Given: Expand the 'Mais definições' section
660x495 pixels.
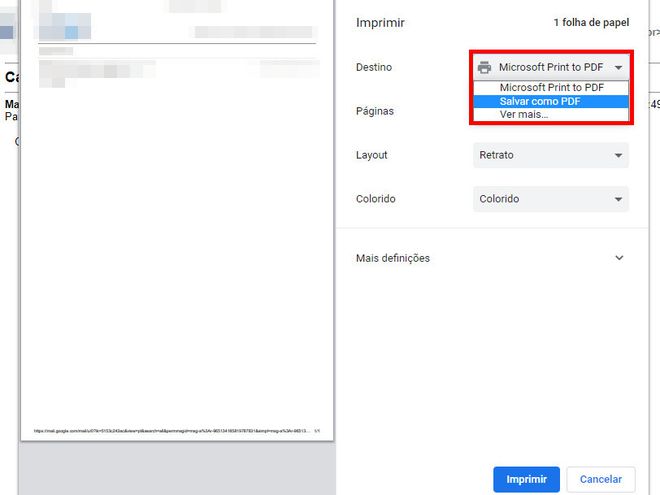Looking at the screenshot, I should pos(491,258).
